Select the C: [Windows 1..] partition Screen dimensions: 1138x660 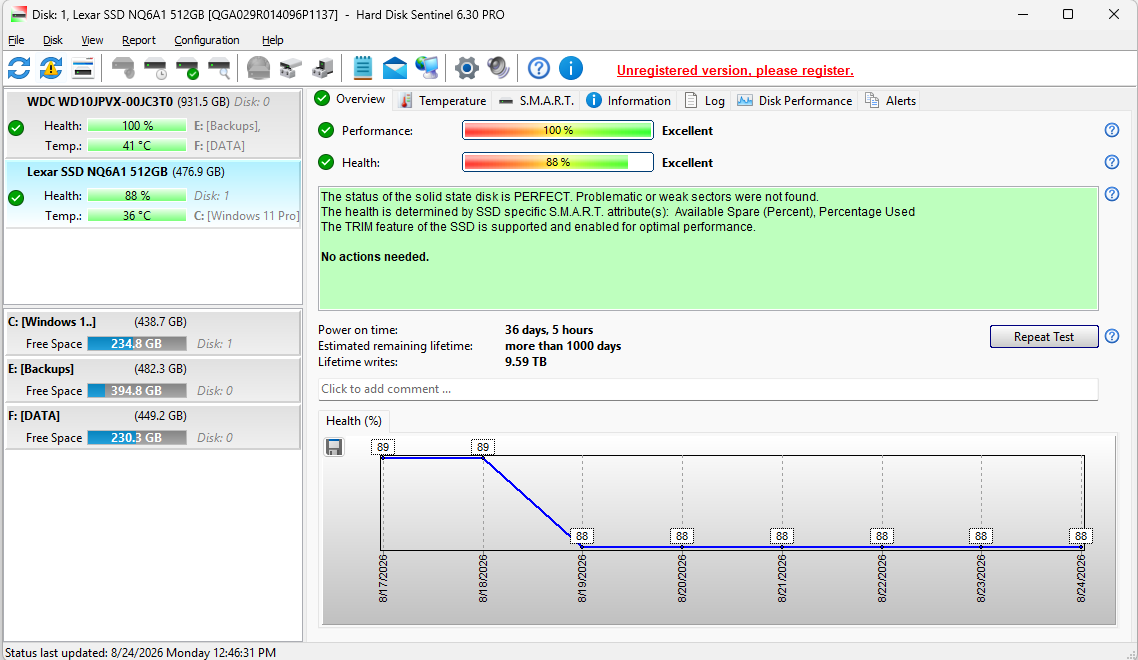tap(153, 333)
